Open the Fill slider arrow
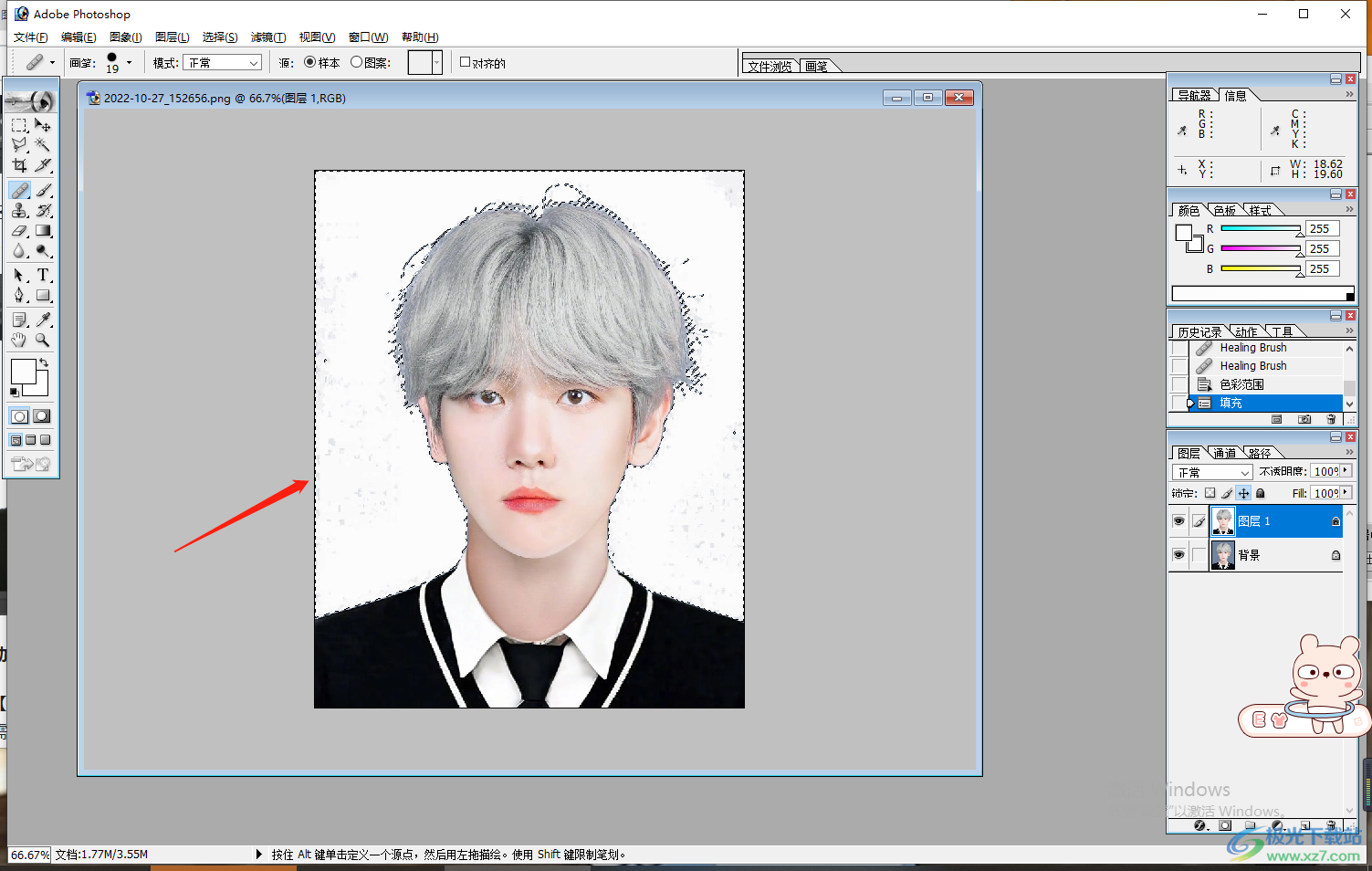 pos(1346,493)
